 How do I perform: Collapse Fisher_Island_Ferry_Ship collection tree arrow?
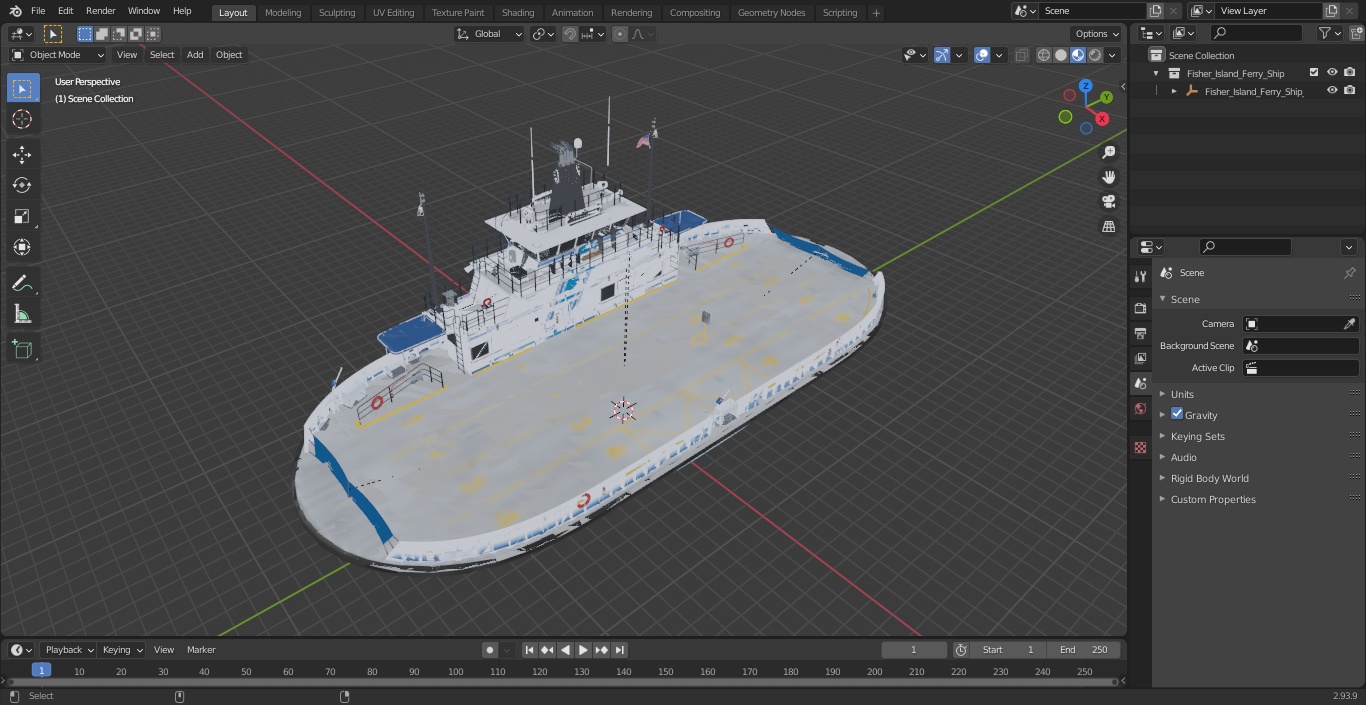point(1156,73)
